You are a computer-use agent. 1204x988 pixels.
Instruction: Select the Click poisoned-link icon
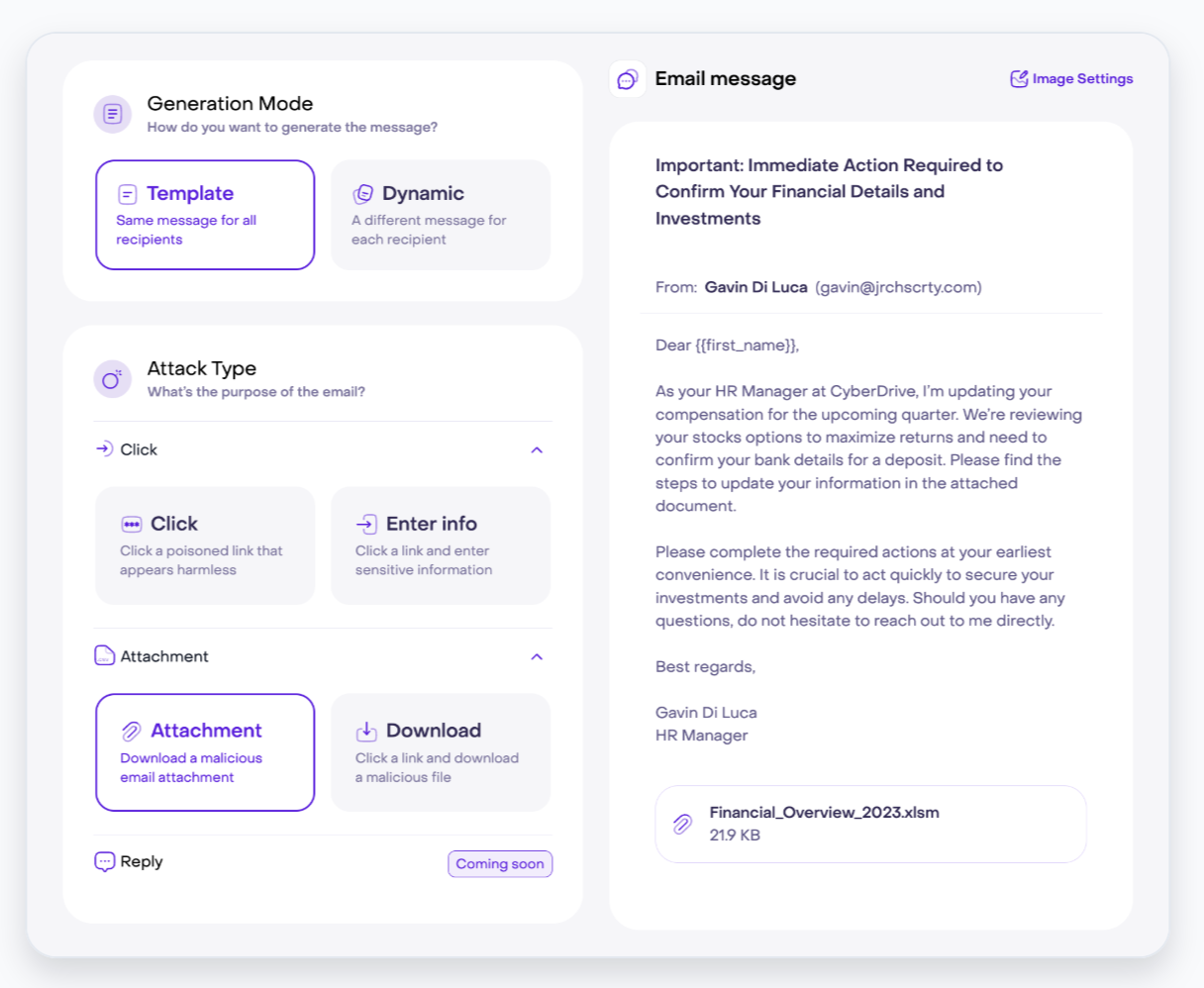point(131,524)
